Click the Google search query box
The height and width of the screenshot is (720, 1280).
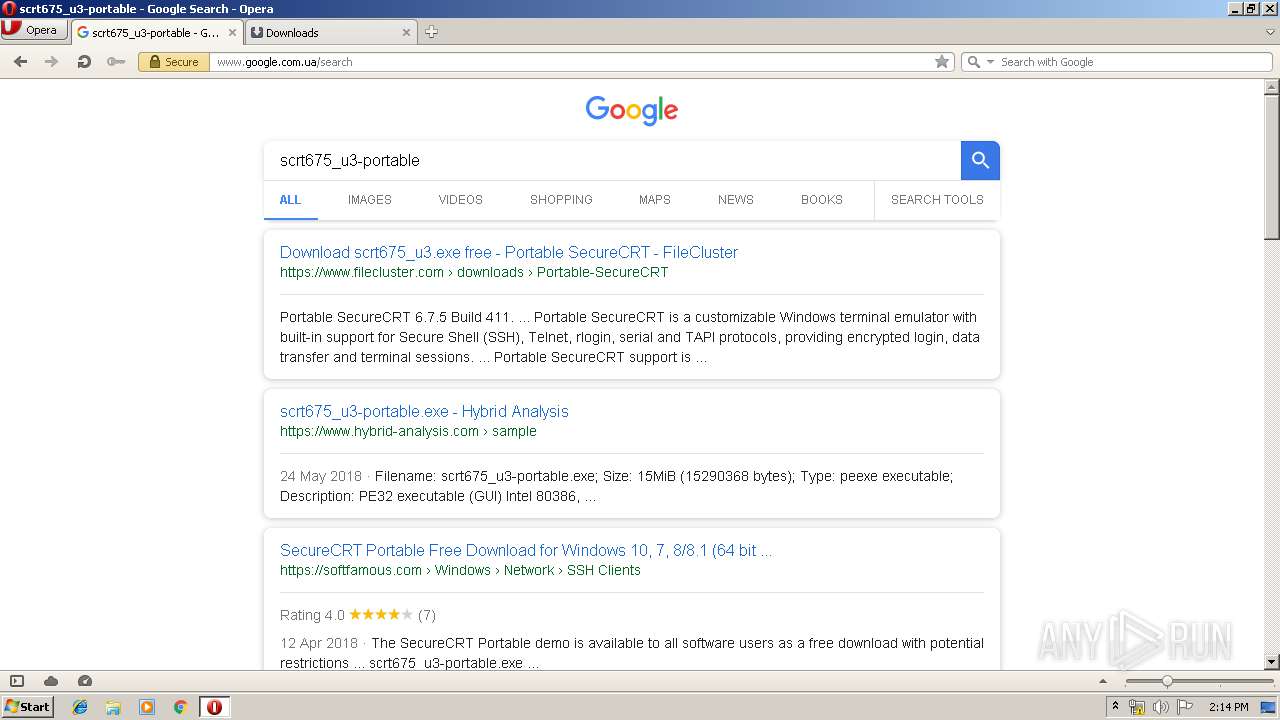click(x=612, y=160)
